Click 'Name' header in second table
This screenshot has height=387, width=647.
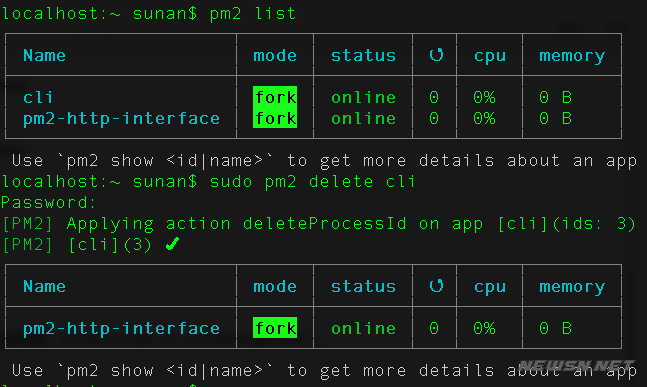44,286
